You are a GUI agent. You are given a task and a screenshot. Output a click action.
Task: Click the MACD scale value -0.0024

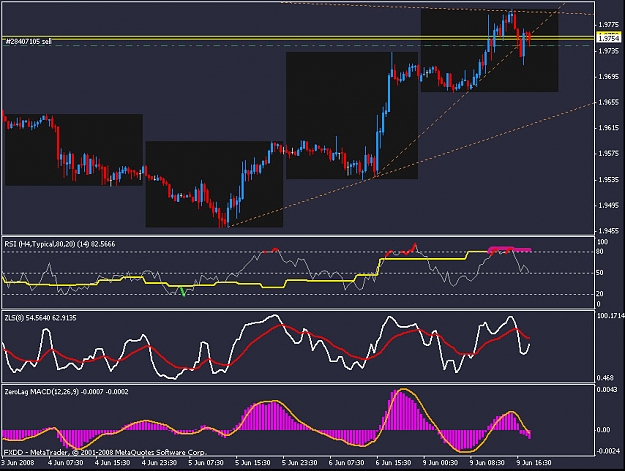click(609, 451)
